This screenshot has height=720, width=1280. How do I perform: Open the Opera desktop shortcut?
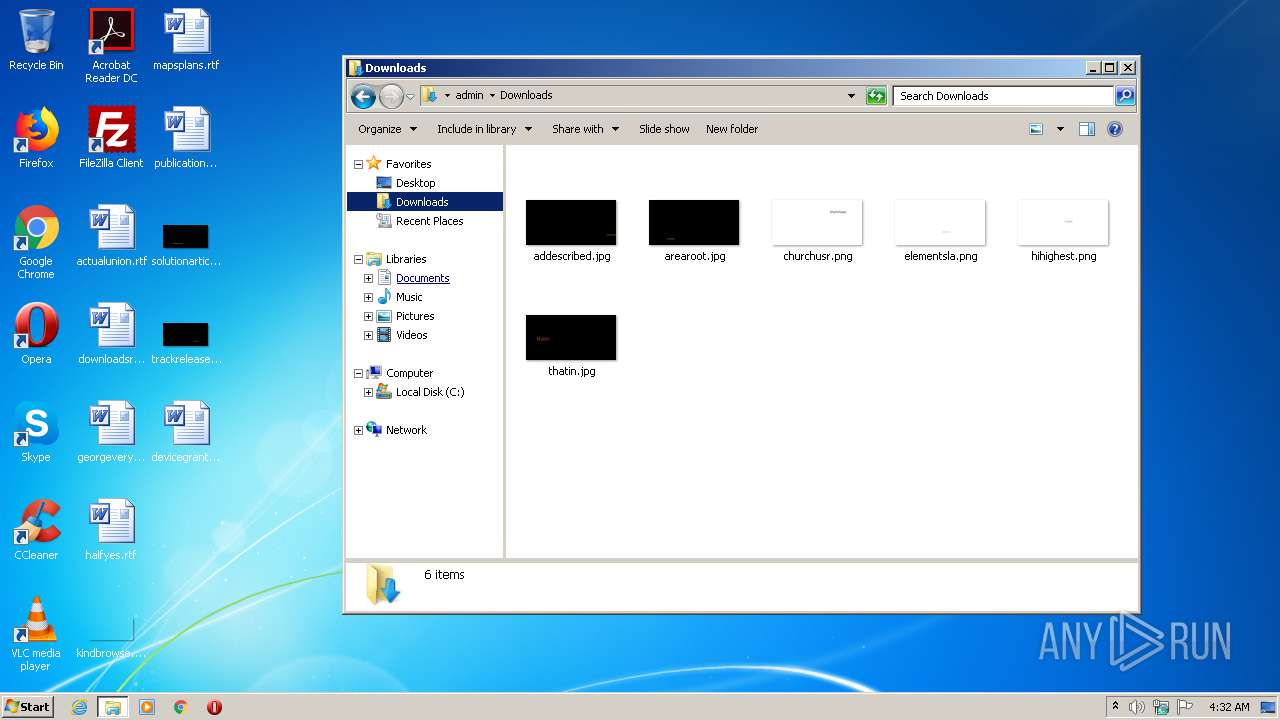[36, 334]
